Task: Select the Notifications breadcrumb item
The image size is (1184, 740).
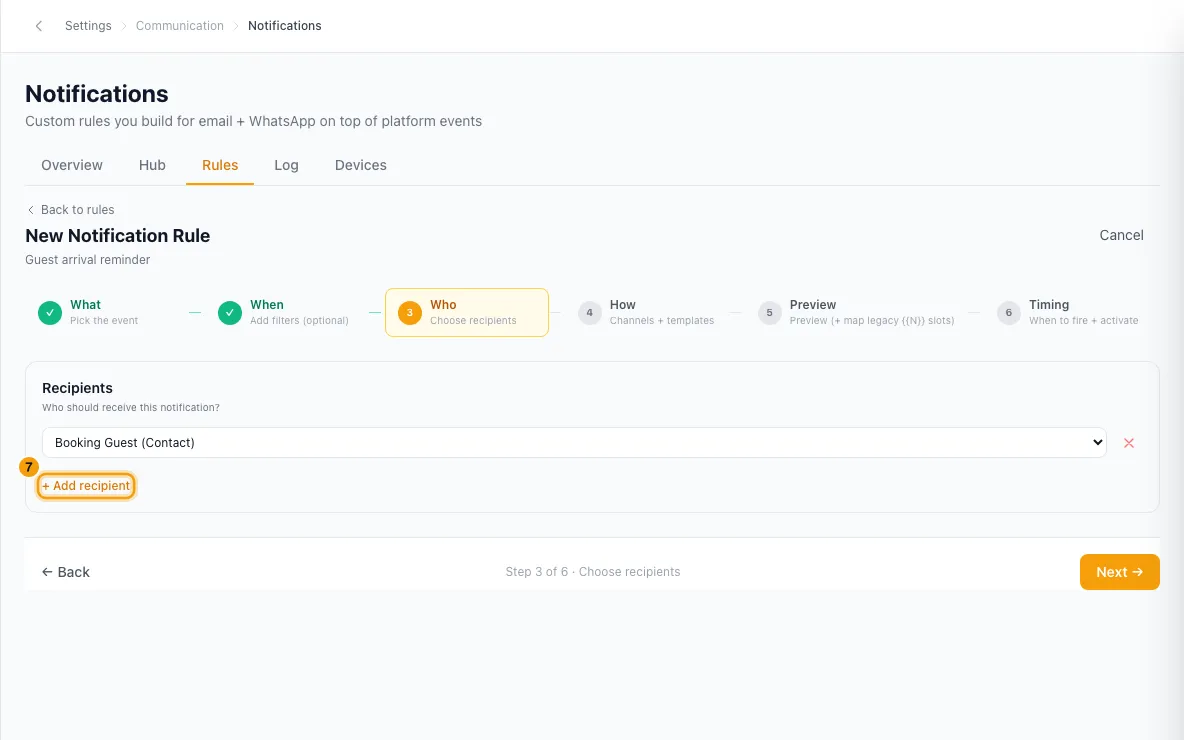Action: coord(285,26)
